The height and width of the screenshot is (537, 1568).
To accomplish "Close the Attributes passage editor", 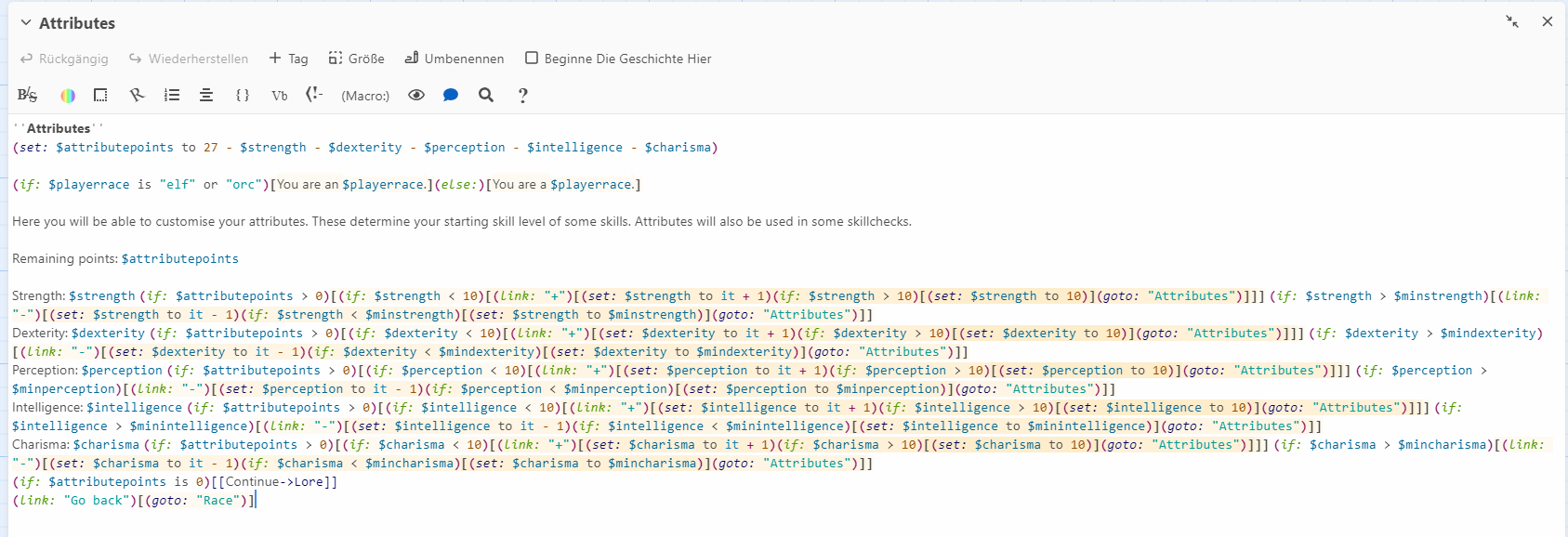I will coord(1548,21).
